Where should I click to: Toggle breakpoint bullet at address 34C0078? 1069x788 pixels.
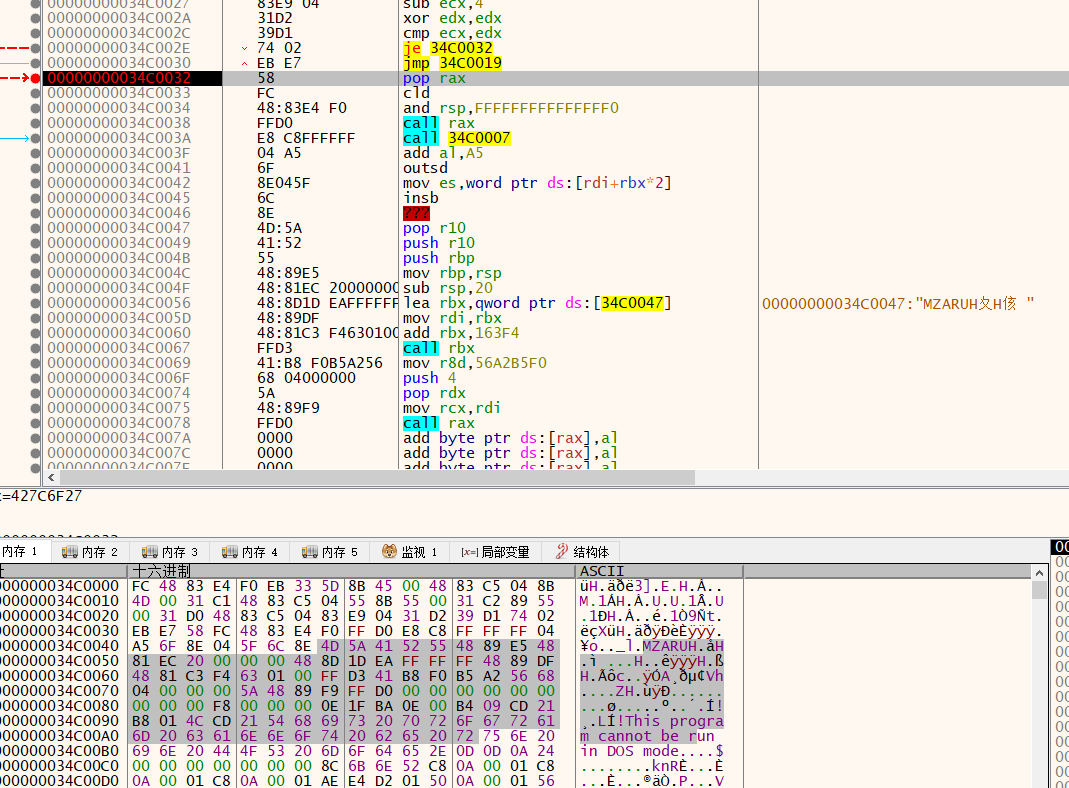[x=35, y=423]
